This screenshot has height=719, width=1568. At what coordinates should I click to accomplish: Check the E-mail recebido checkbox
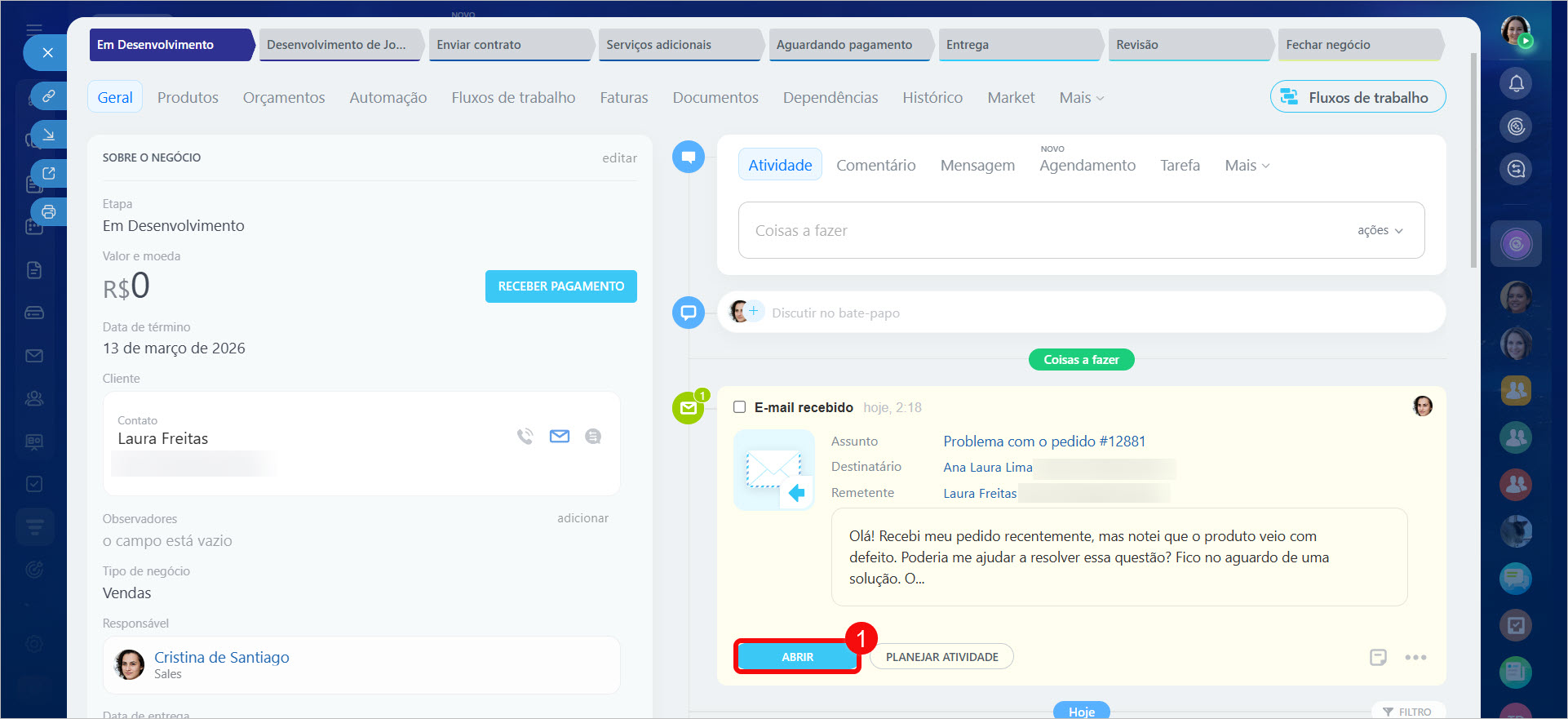740,407
